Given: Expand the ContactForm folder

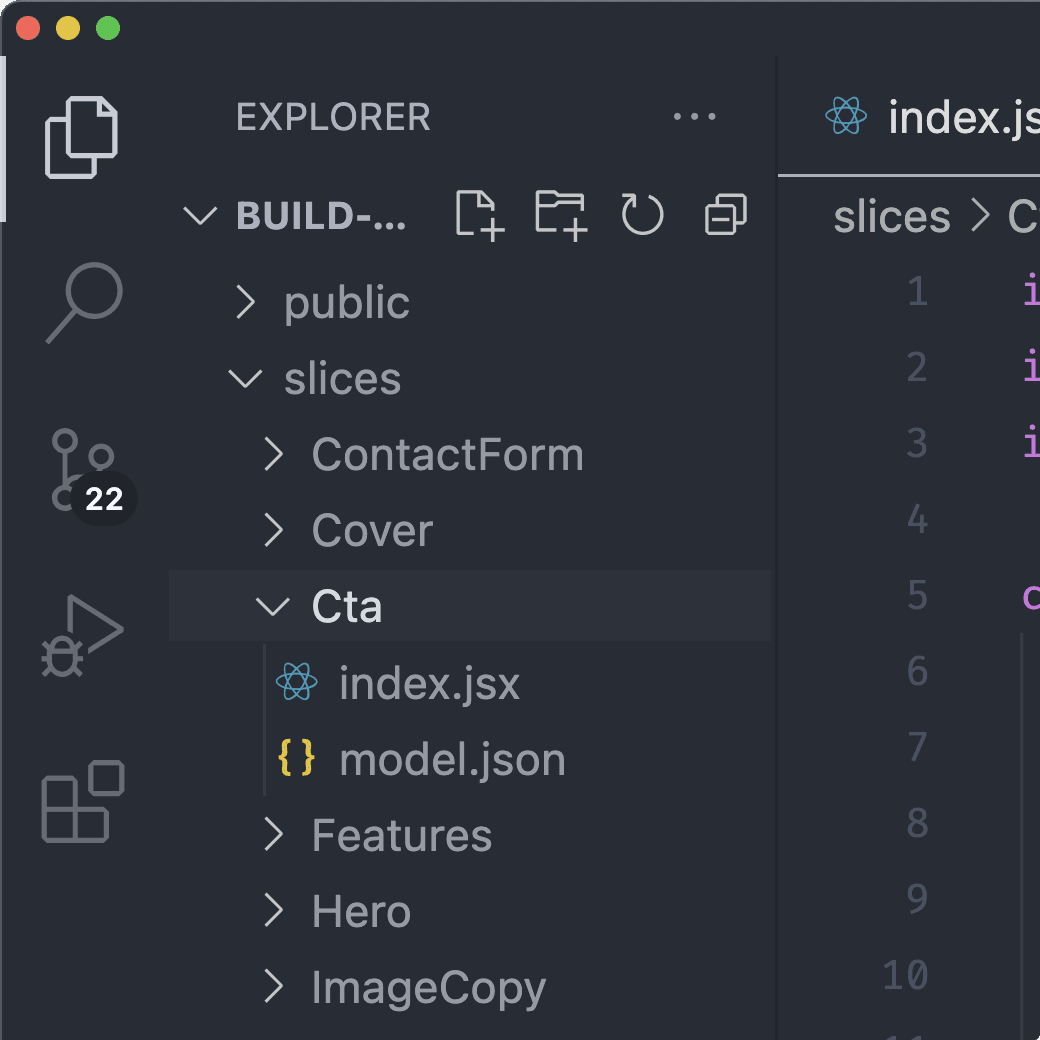Looking at the screenshot, I should (273, 454).
